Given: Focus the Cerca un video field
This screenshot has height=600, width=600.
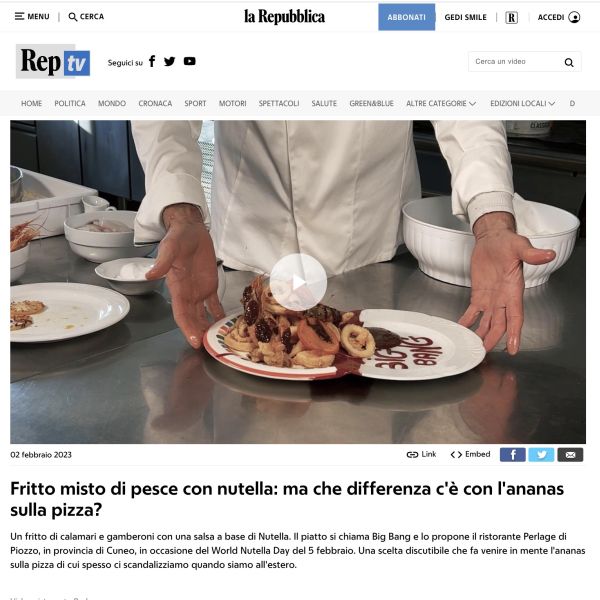Looking at the screenshot, I should point(515,62).
